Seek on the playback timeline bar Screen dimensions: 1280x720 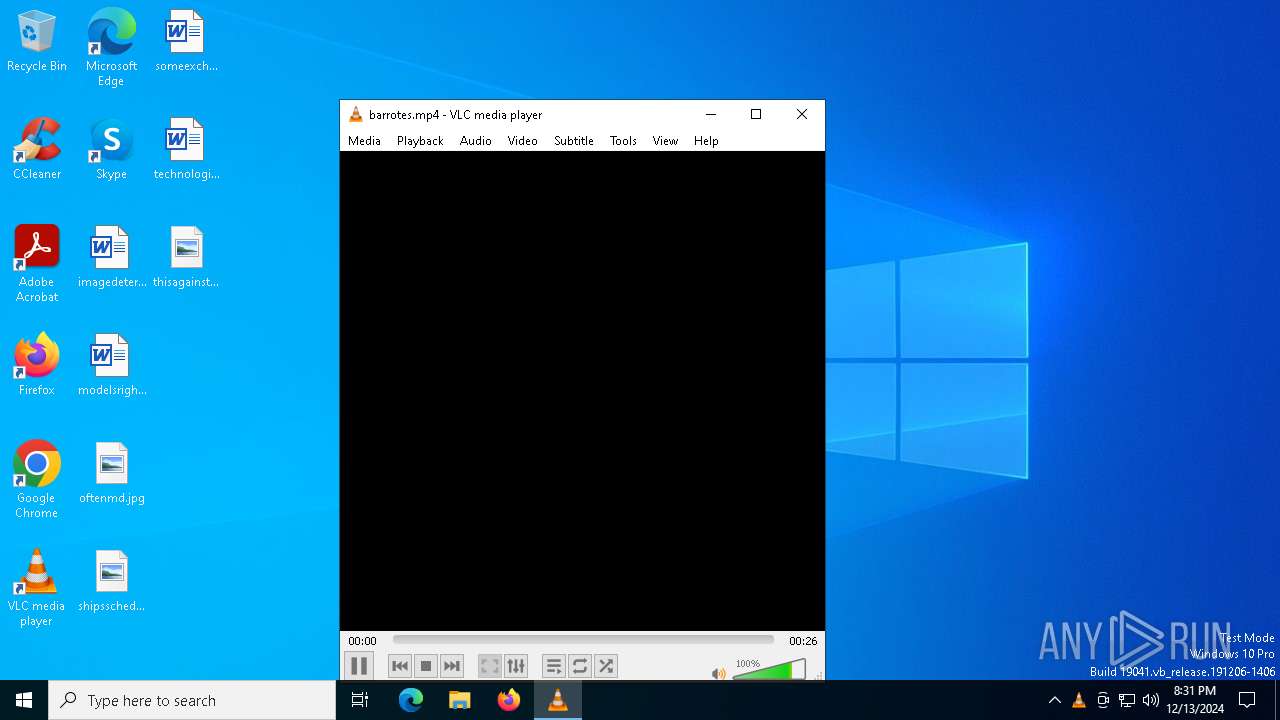click(583, 640)
